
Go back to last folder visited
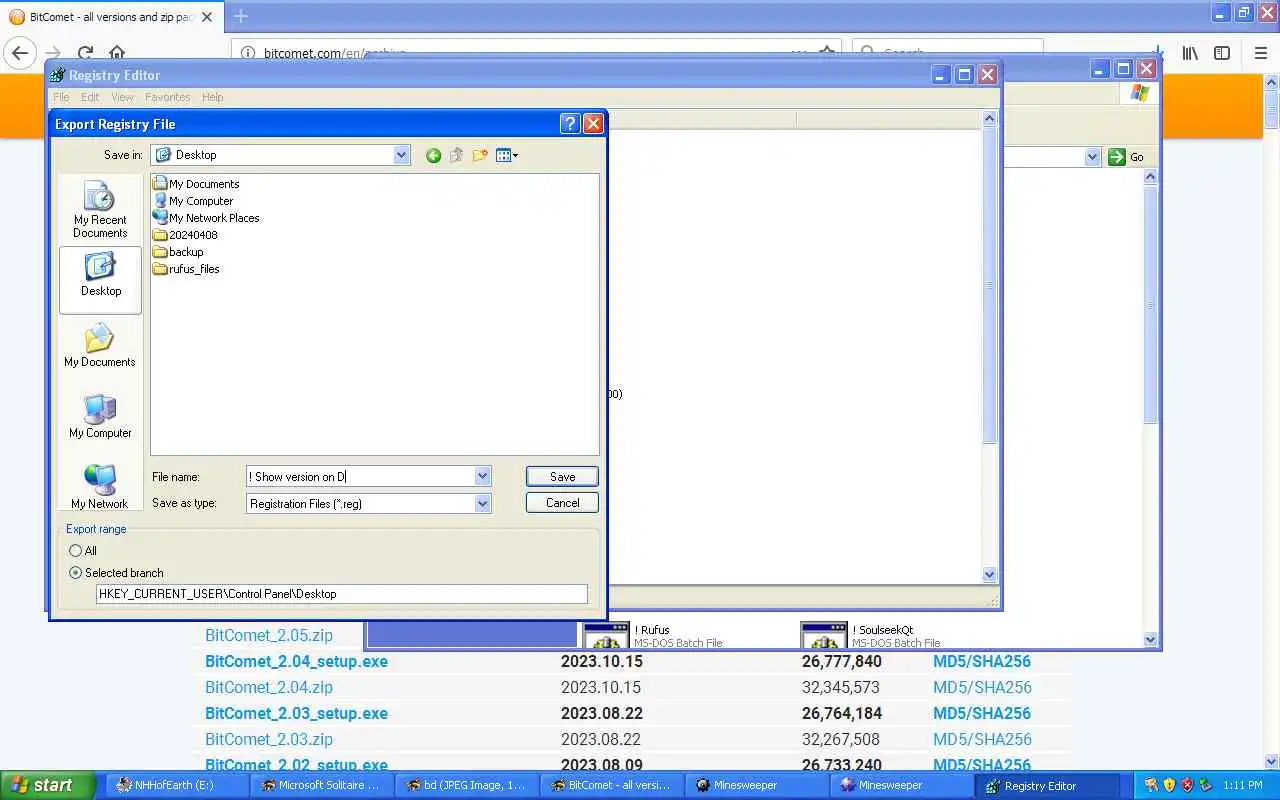tap(433, 155)
